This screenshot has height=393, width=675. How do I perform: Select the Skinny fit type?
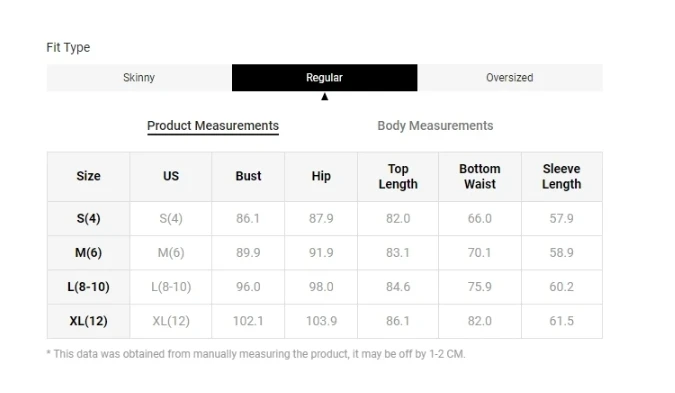coord(139,77)
